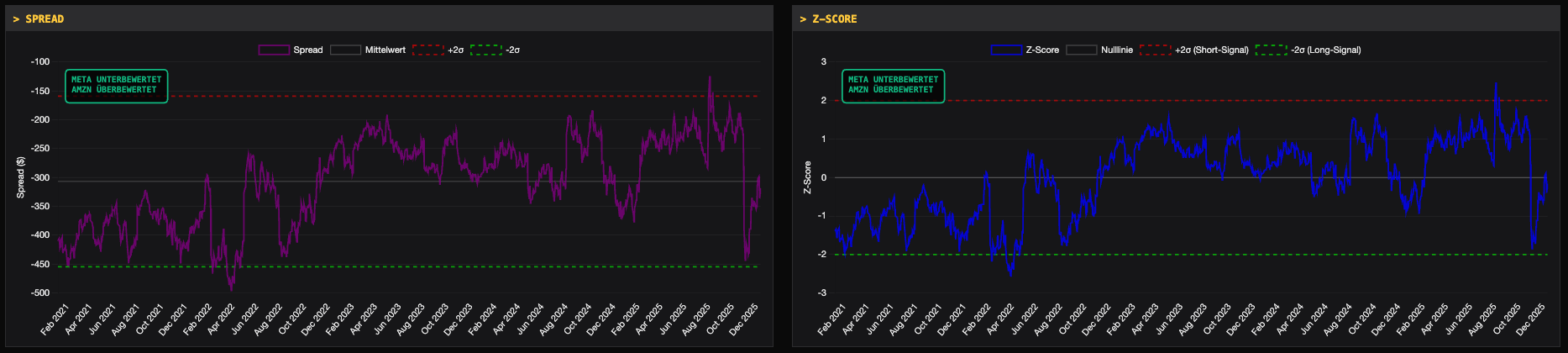Click the Aug 2025 label in Spread chart
This screenshot has width=1568, height=353.
point(695,320)
